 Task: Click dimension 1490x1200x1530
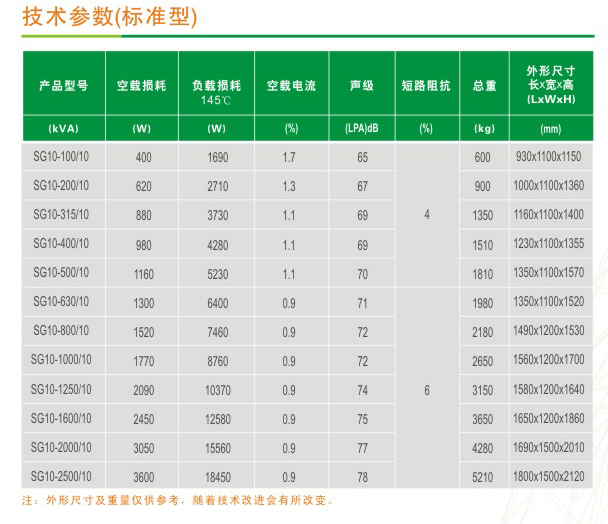[549, 330]
